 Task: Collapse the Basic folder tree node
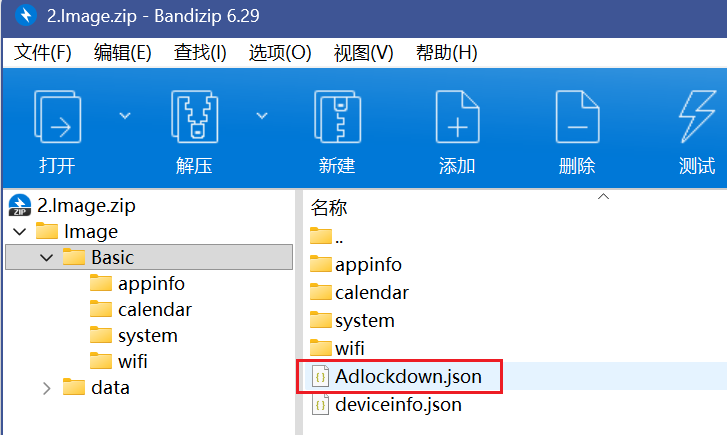pos(46,258)
